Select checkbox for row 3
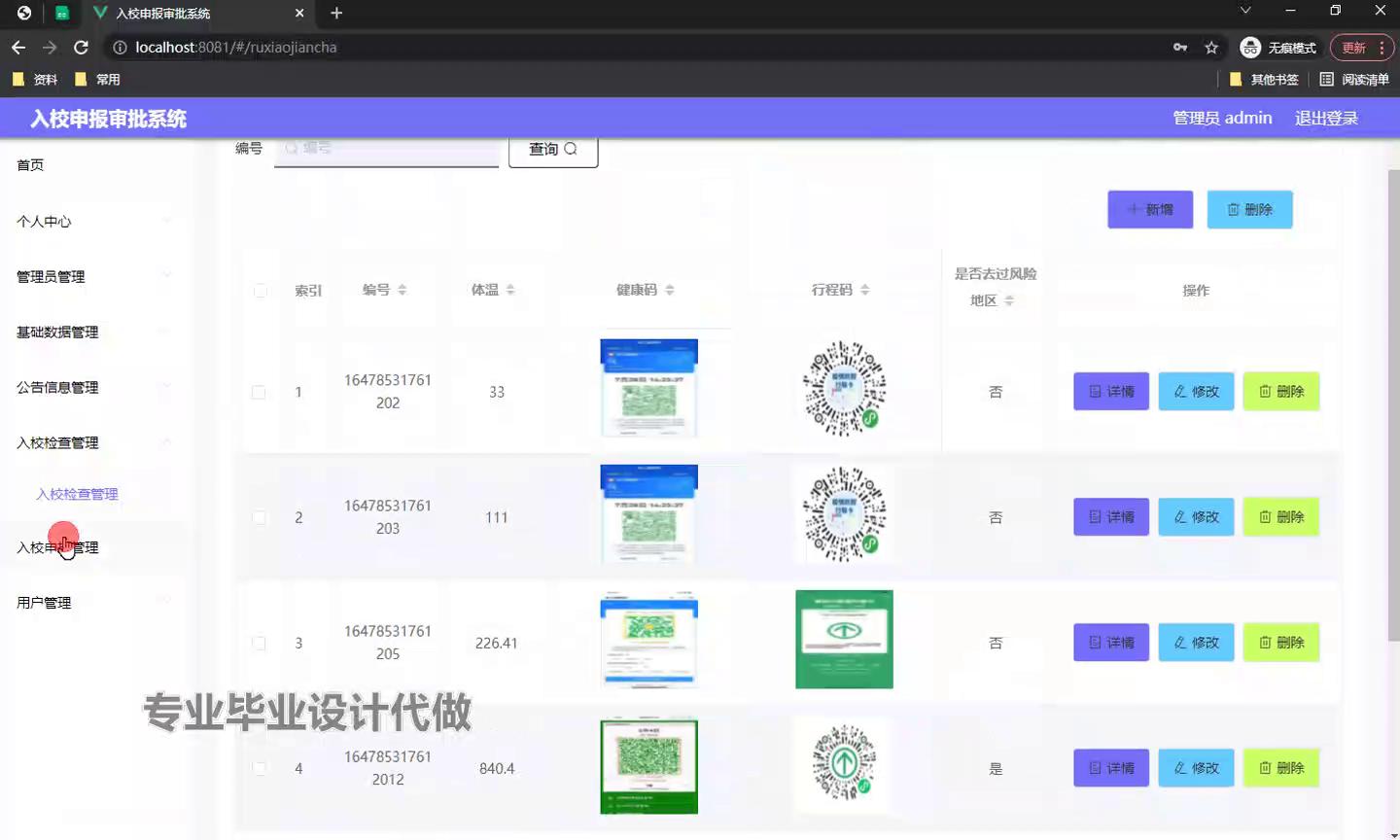Viewport: 1400px width, 840px height. (259, 643)
